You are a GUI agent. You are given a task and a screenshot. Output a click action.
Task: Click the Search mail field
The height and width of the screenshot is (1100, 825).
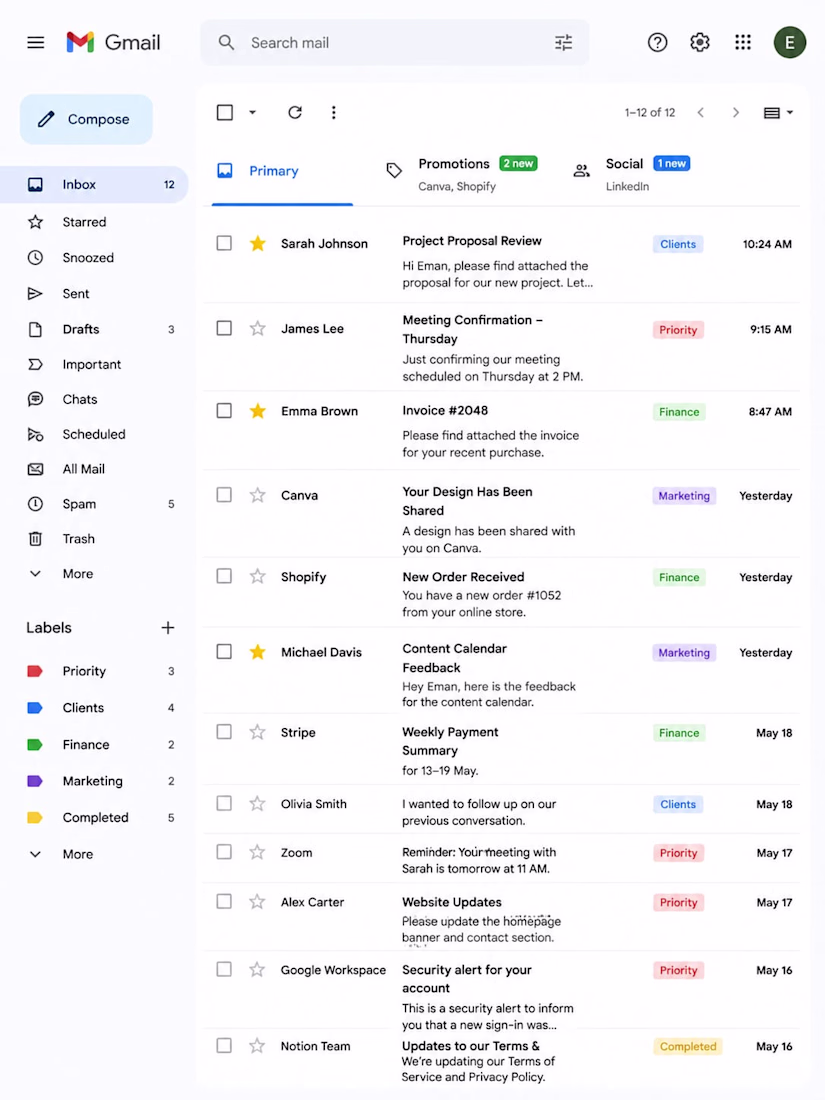(x=394, y=43)
